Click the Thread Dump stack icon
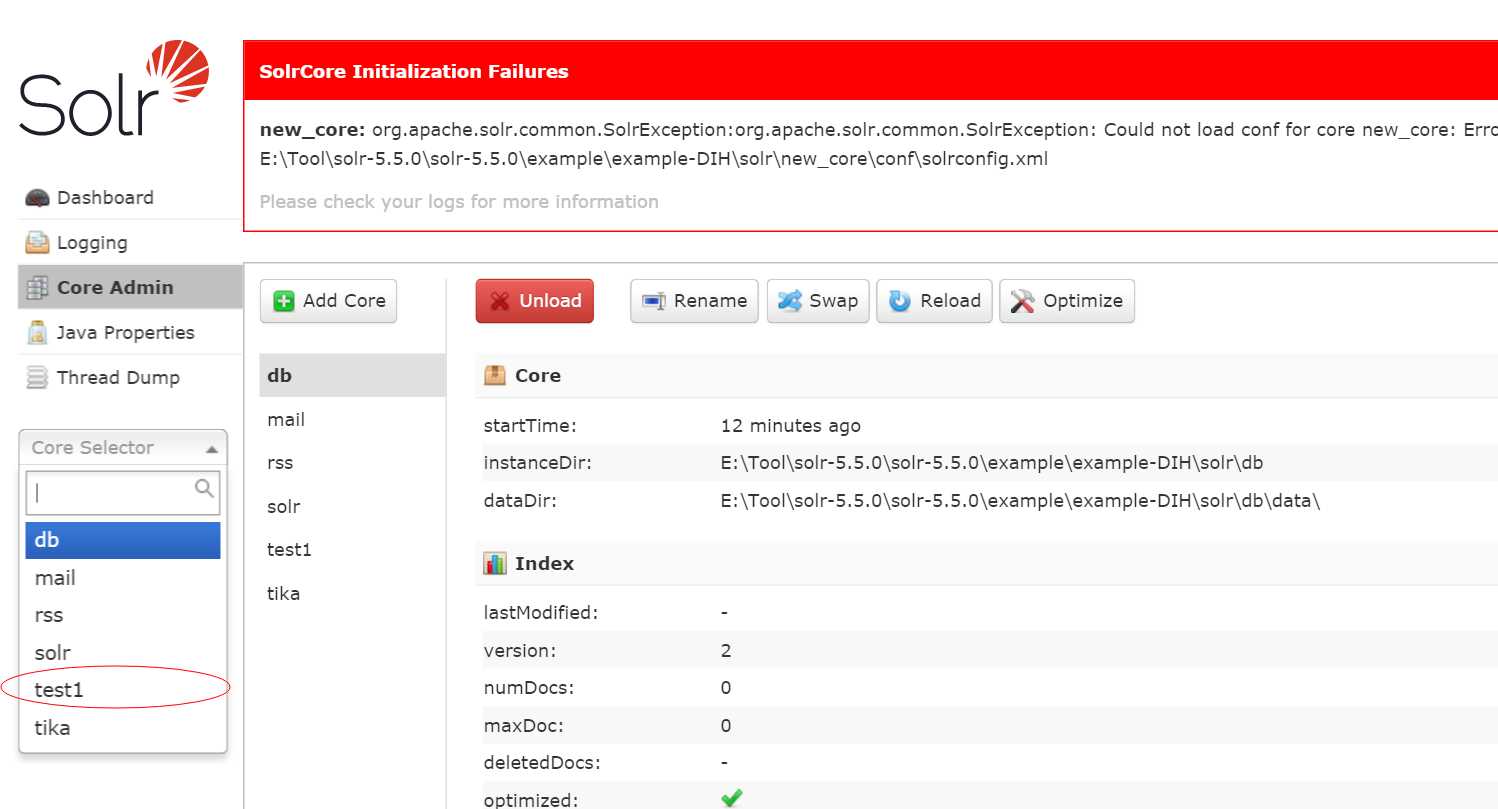 (37, 377)
